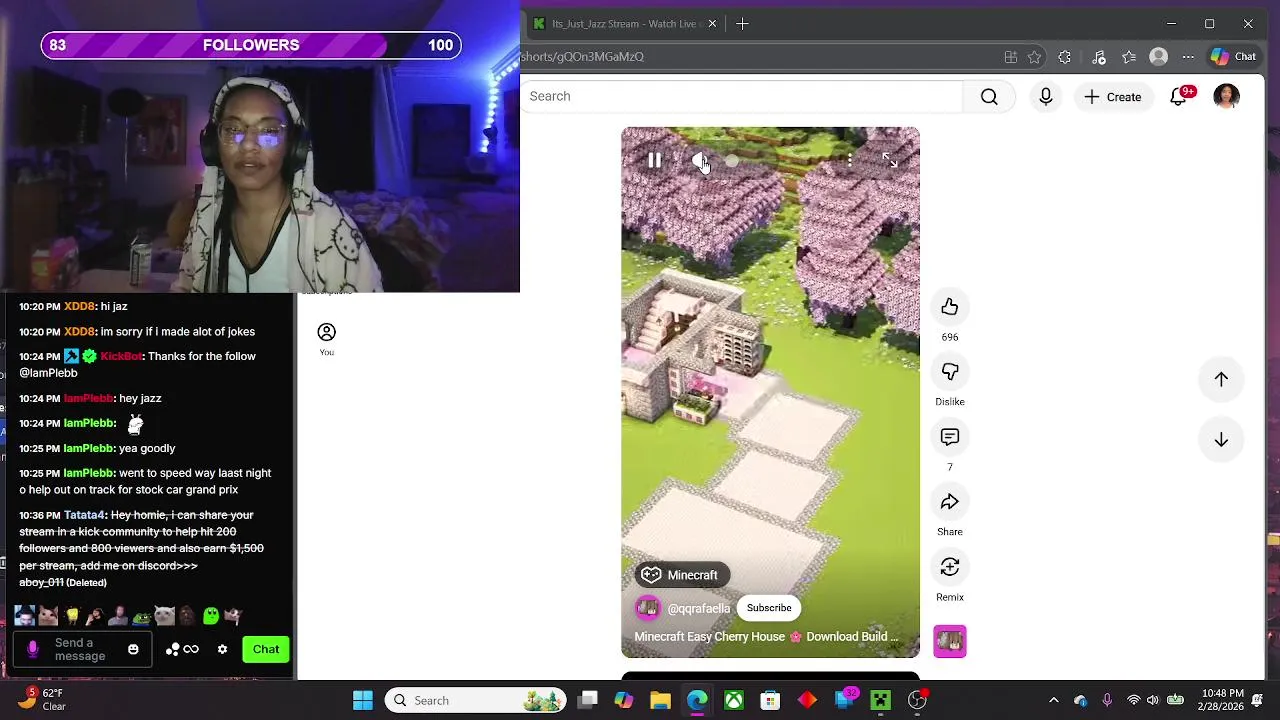This screenshot has height=720, width=1280.
Task: Open the comments icon showing 7
Action: [950, 437]
